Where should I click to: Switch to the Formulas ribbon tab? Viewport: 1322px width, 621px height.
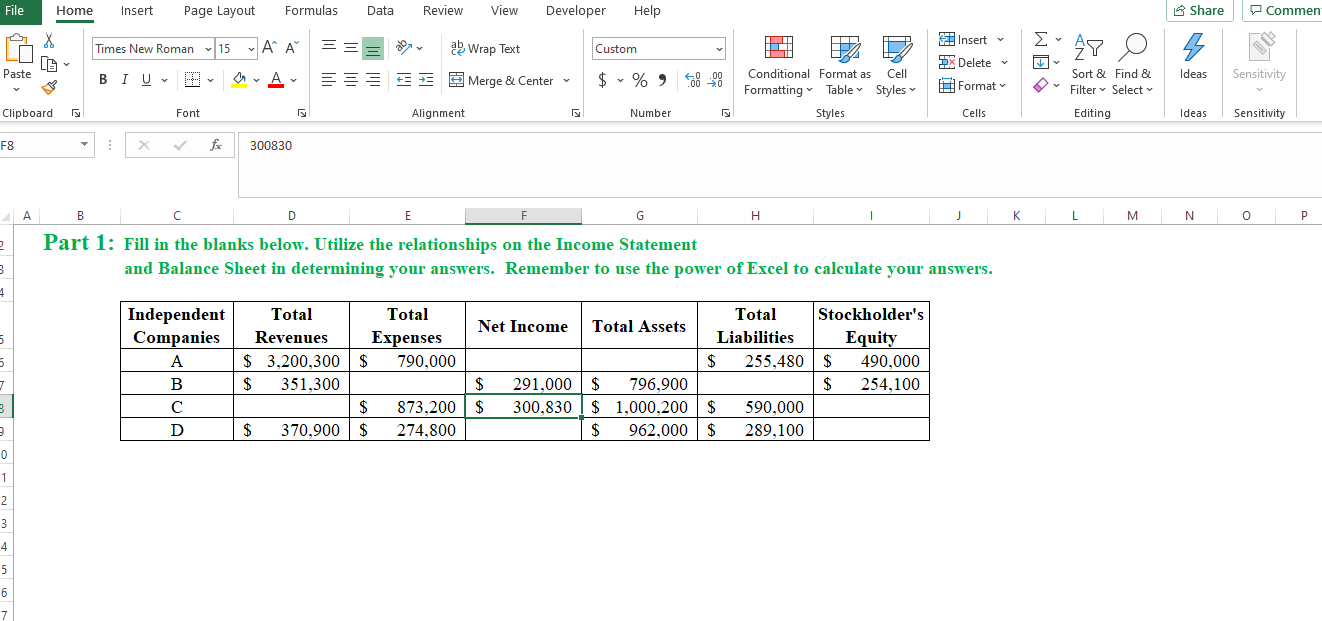click(311, 11)
